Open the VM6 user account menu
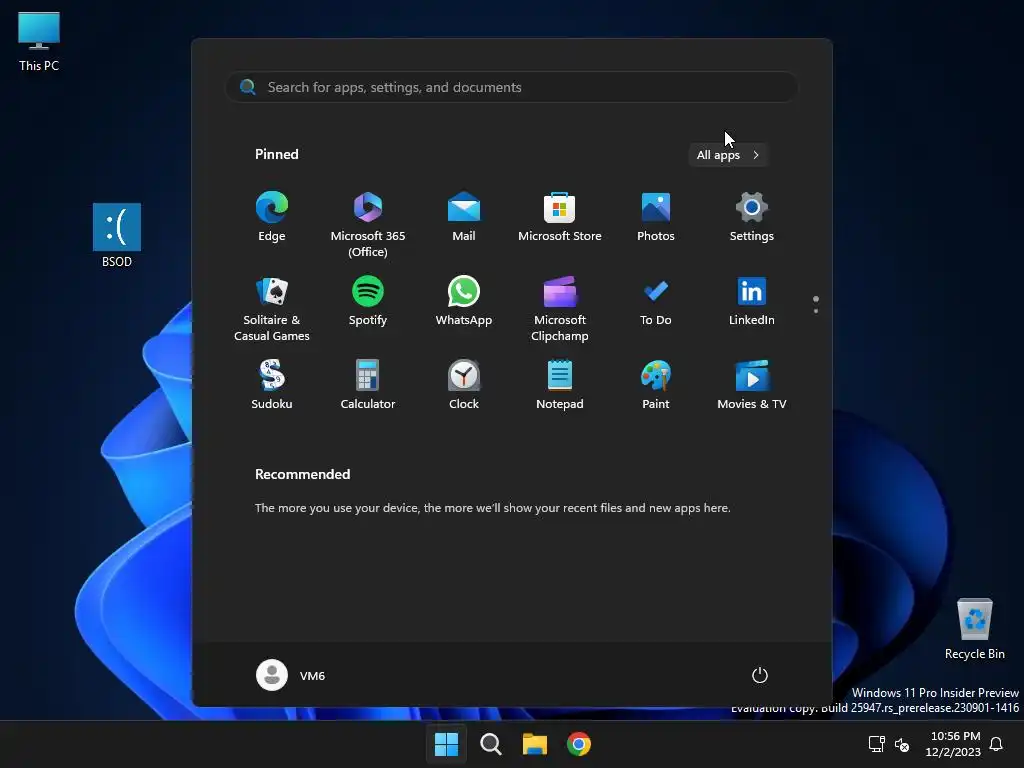The height and width of the screenshot is (768, 1024). tap(291, 675)
